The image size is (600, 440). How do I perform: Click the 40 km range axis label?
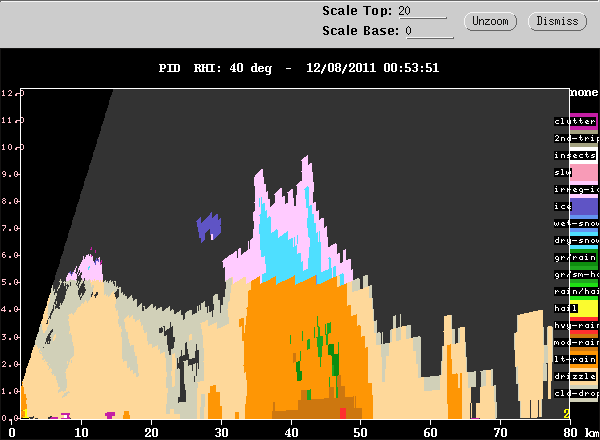pos(291,433)
